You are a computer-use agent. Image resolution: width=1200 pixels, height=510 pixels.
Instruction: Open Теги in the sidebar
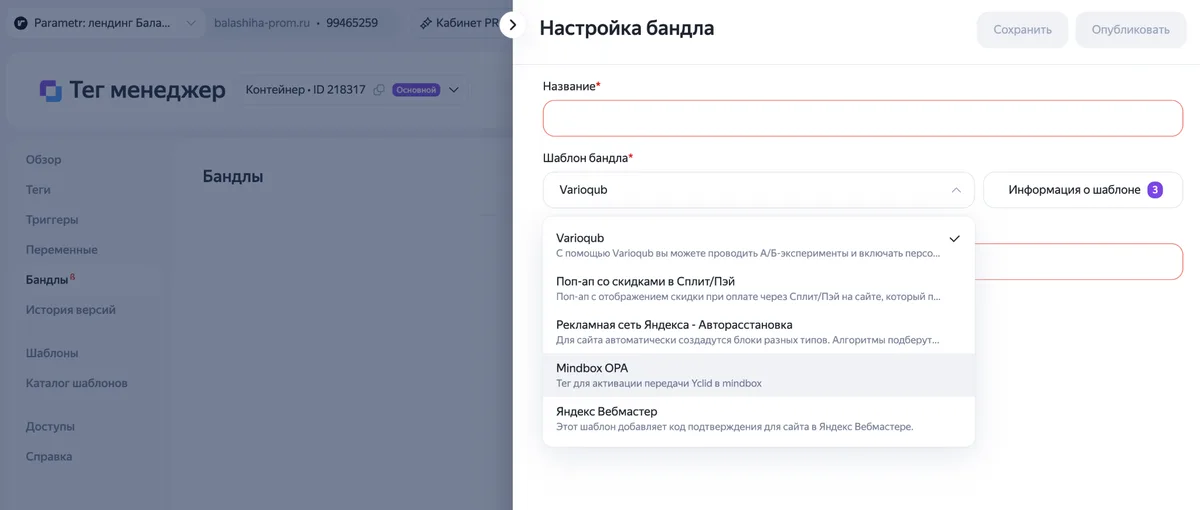[x=38, y=190]
